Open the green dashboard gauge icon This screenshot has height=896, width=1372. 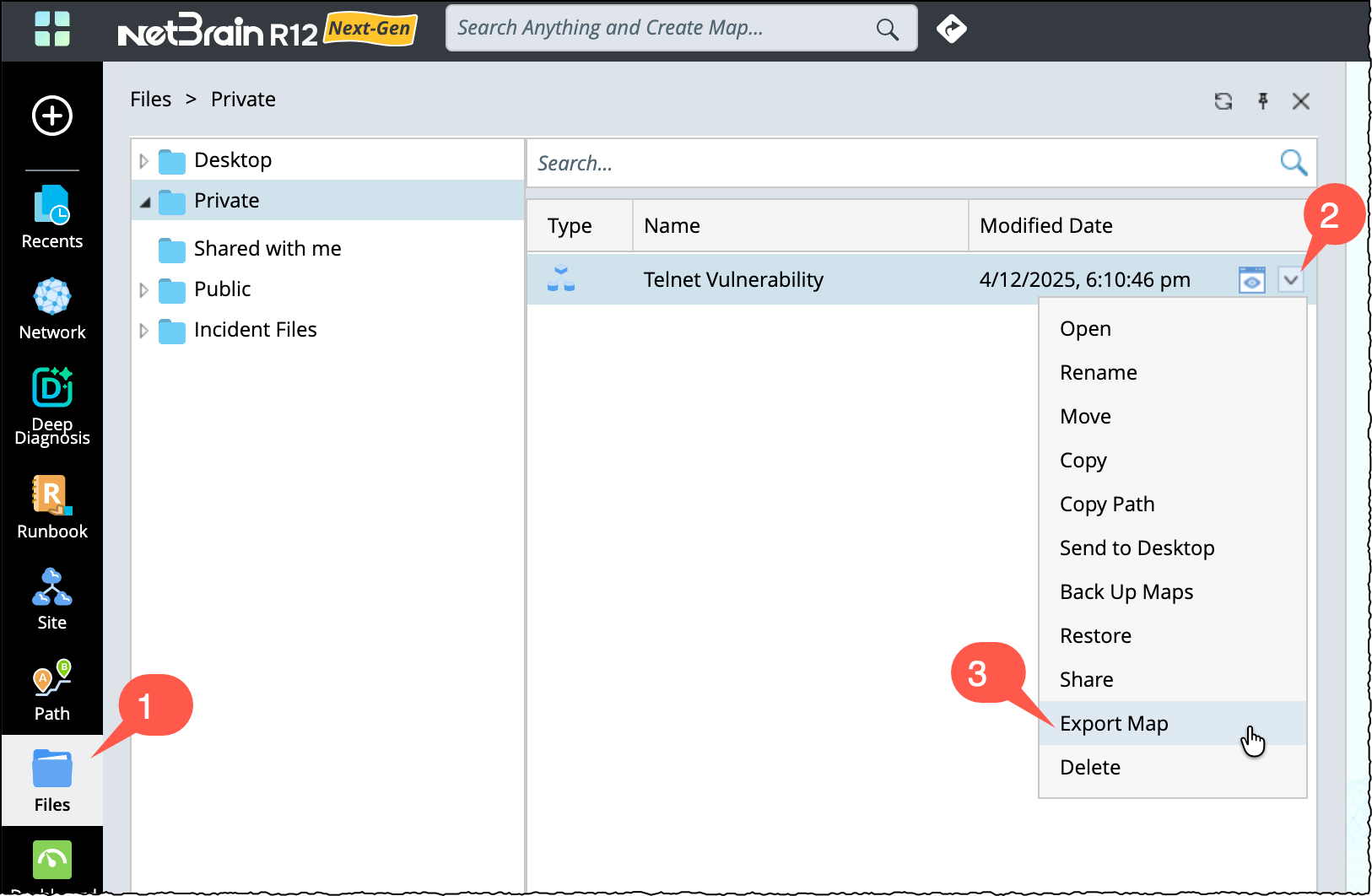click(x=52, y=861)
